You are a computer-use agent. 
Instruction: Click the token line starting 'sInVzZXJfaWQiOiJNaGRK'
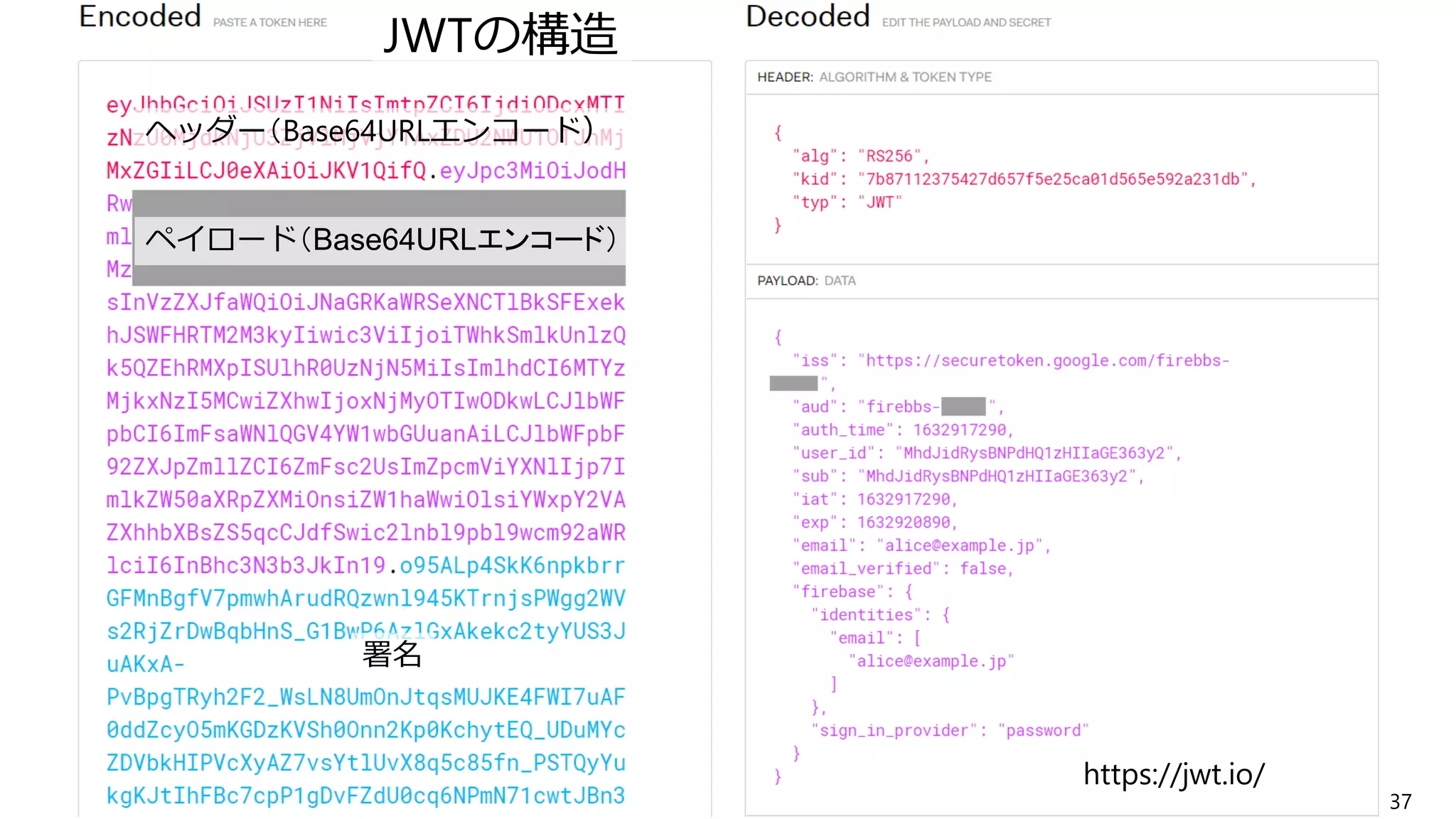(x=365, y=302)
